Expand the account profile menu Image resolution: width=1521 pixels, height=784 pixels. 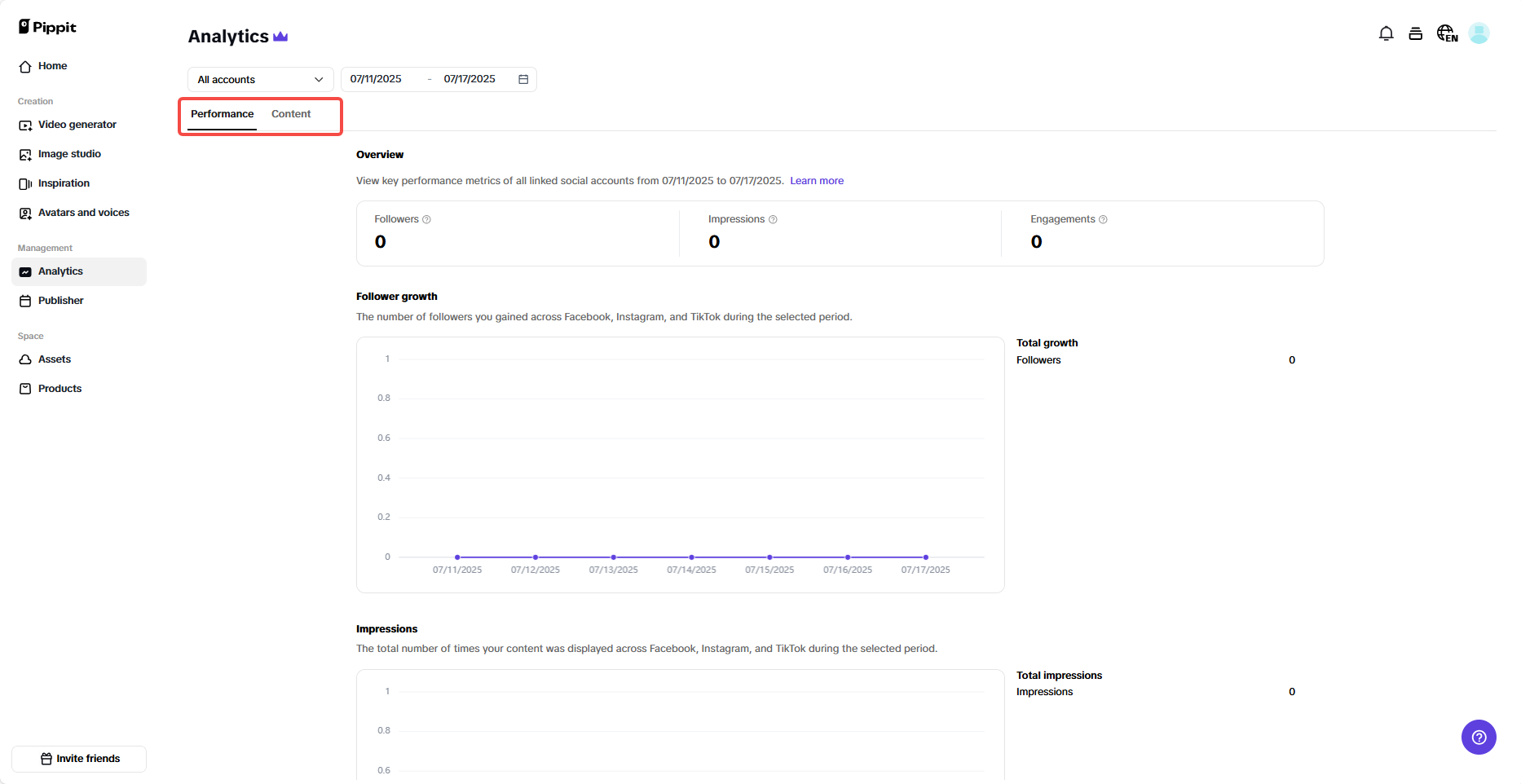click(1480, 33)
